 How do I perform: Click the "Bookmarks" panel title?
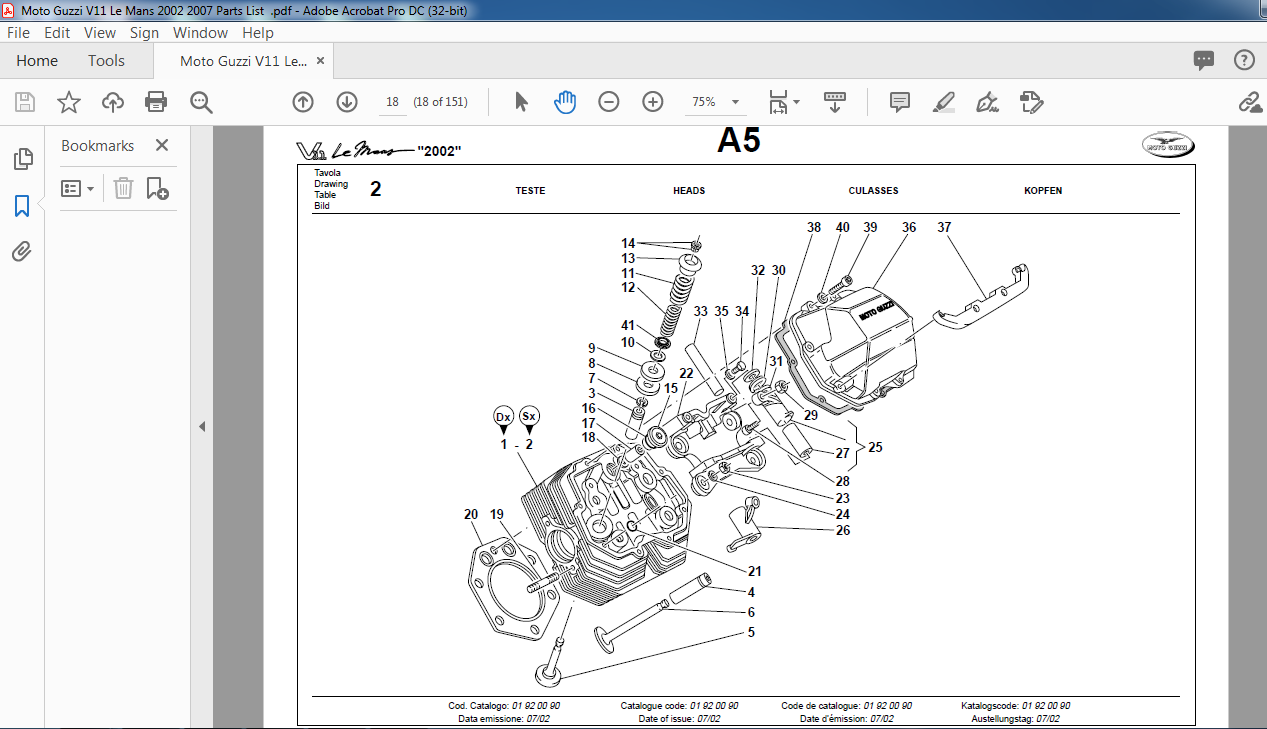(x=97, y=145)
